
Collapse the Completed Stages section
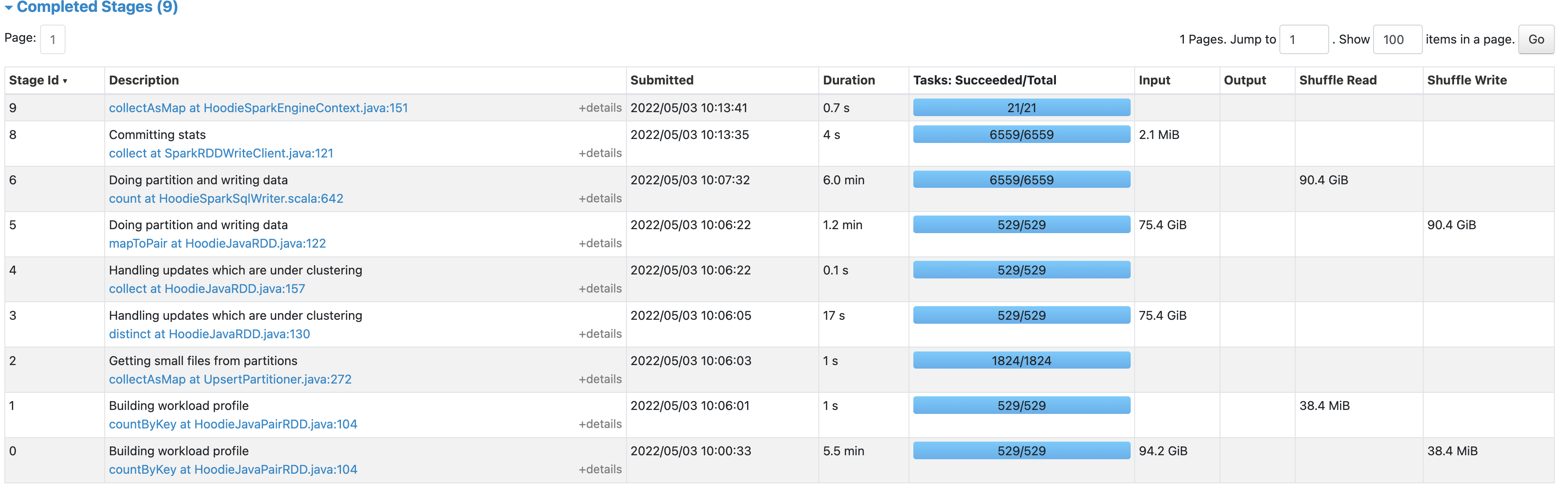tap(92, 7)
